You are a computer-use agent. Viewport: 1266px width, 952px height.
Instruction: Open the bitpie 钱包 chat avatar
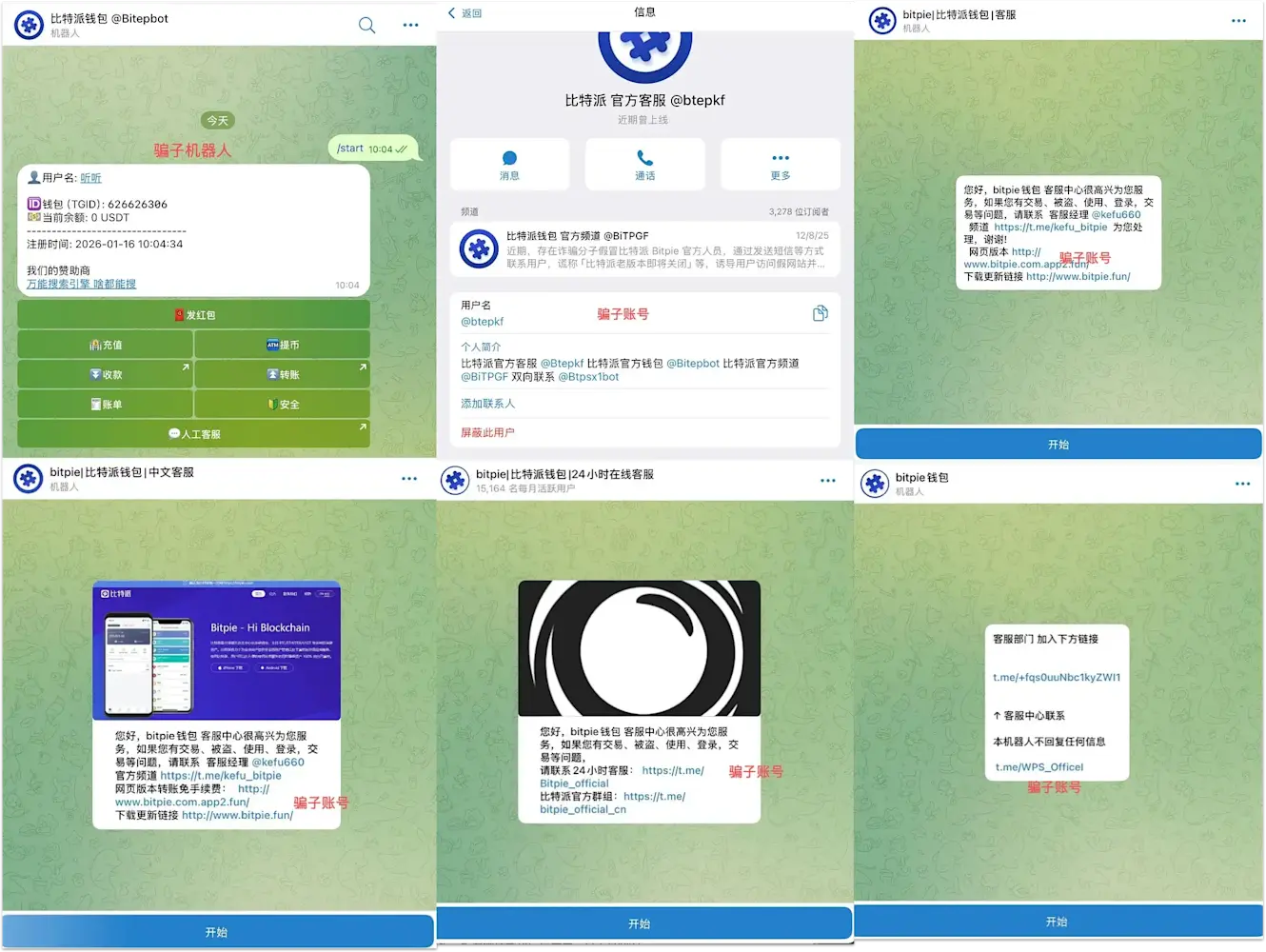(x=875, y=484)
